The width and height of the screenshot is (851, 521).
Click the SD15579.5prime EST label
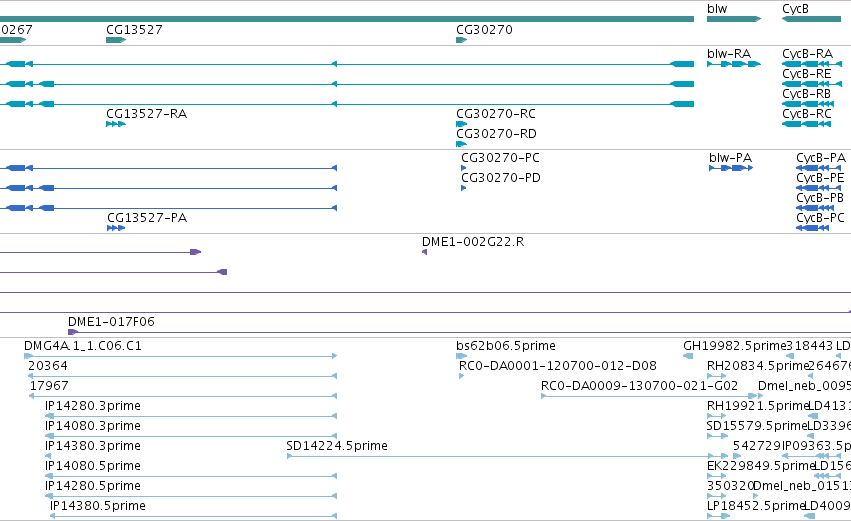click(757, 426)
